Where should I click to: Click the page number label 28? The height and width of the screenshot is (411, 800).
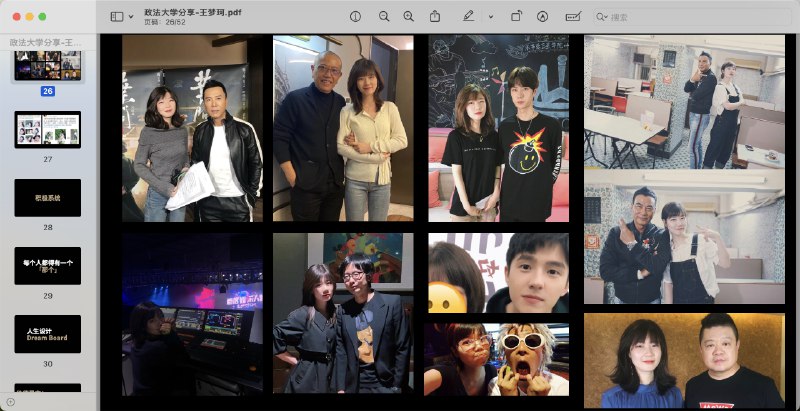point(47,227)
